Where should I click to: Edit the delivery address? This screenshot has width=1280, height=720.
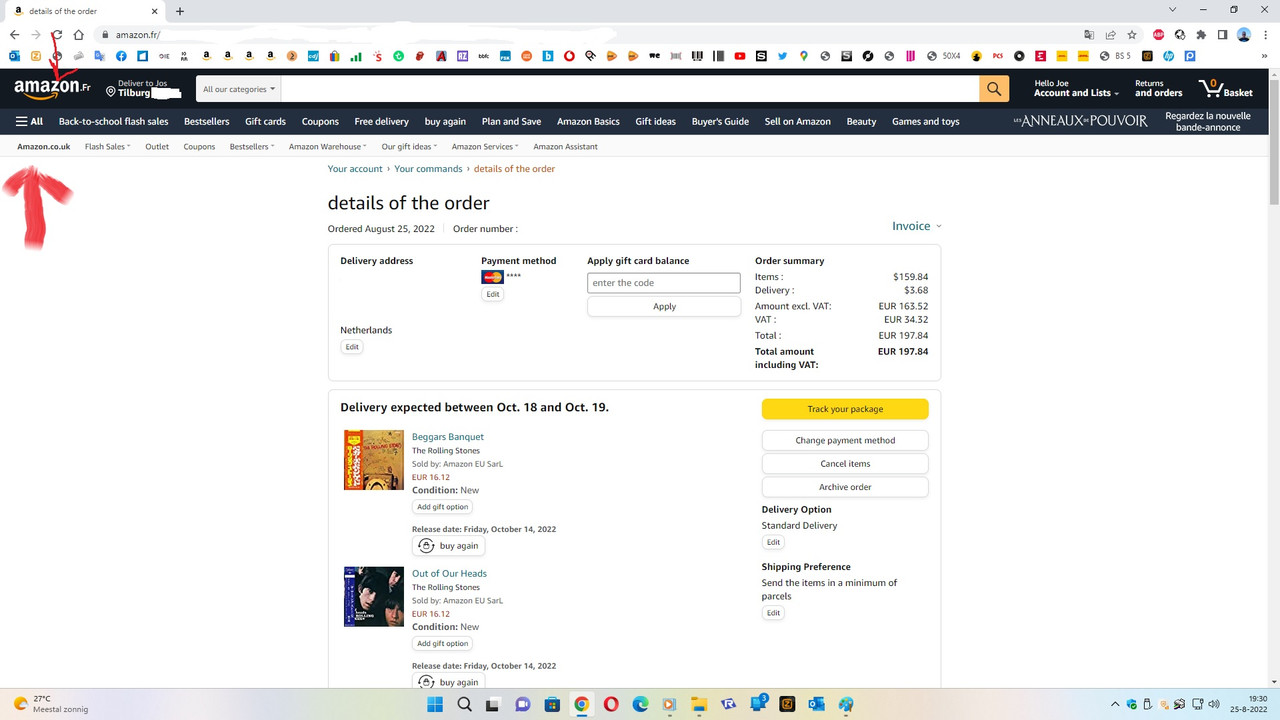(351, 347)
